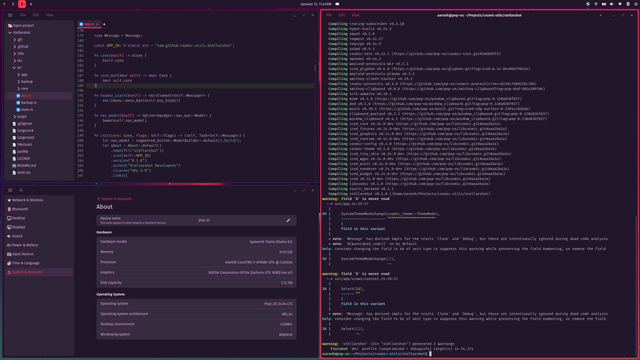Click the Processor row in About
The height and width of the screenshot is (360, 640).
[x=196, y=262]
